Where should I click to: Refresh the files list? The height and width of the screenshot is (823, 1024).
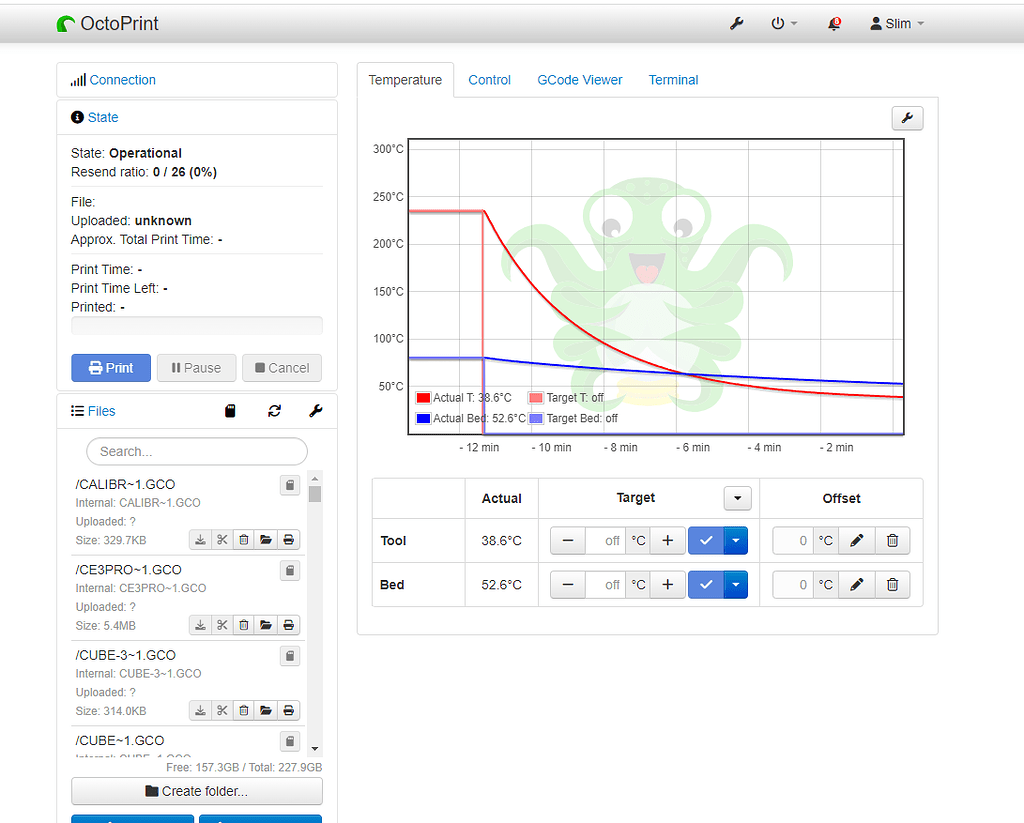(275, 410)
